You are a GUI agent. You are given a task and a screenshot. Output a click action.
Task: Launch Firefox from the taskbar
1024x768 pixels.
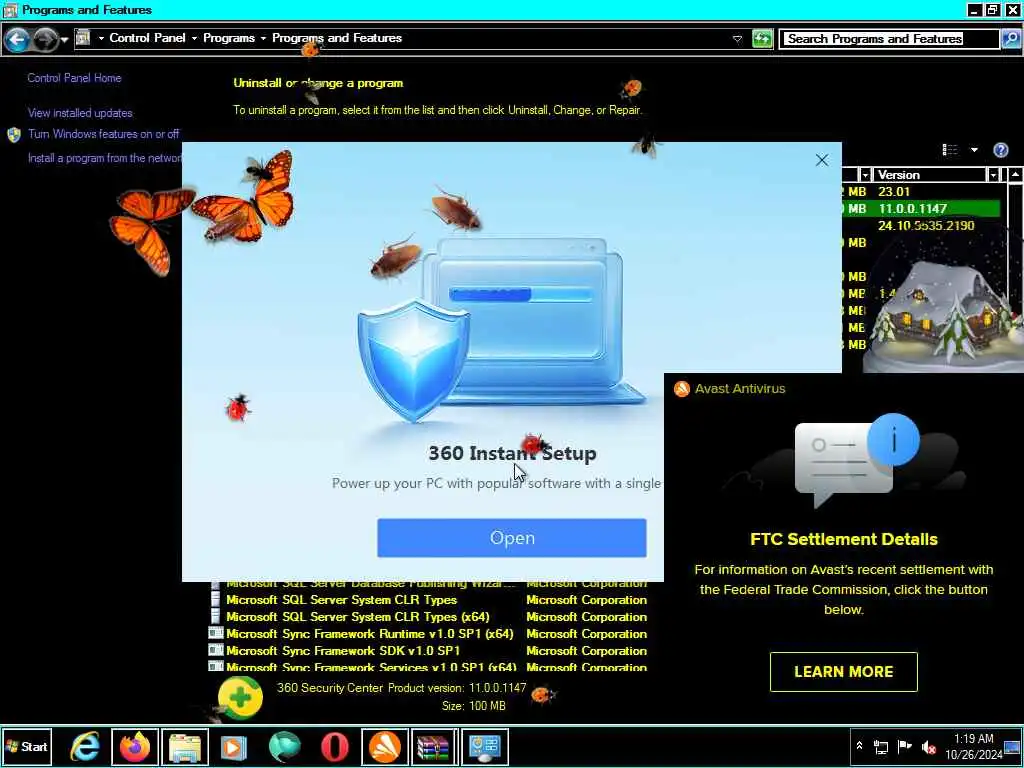click(x=135, y=746)
